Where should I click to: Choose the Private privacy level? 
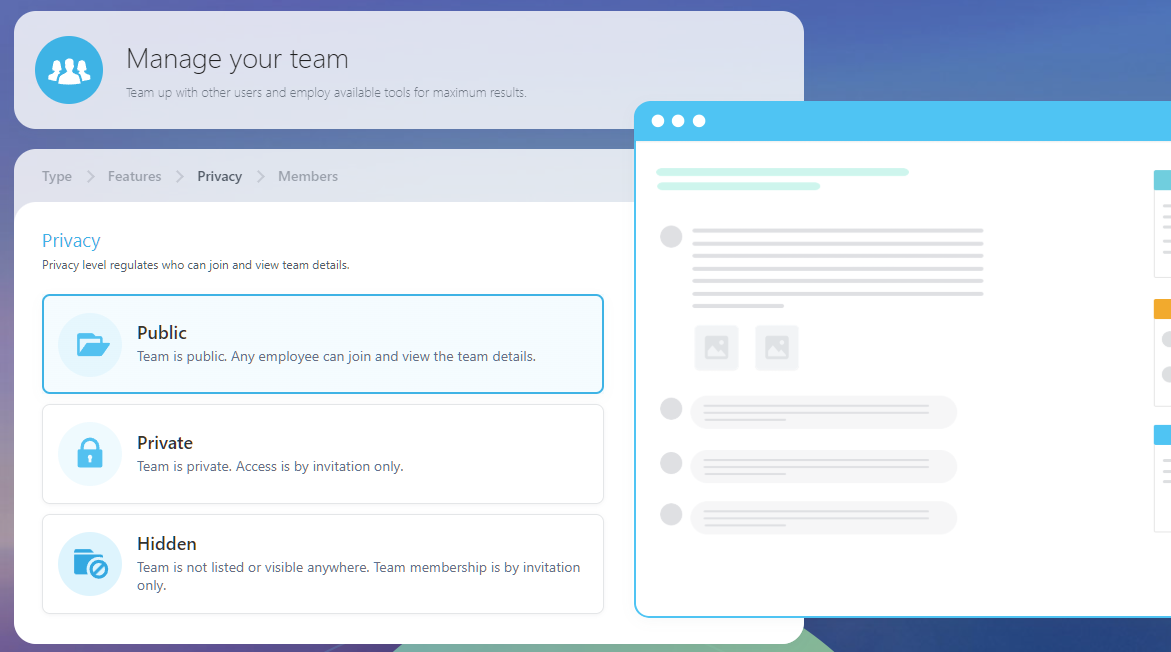tap(322, 453)
